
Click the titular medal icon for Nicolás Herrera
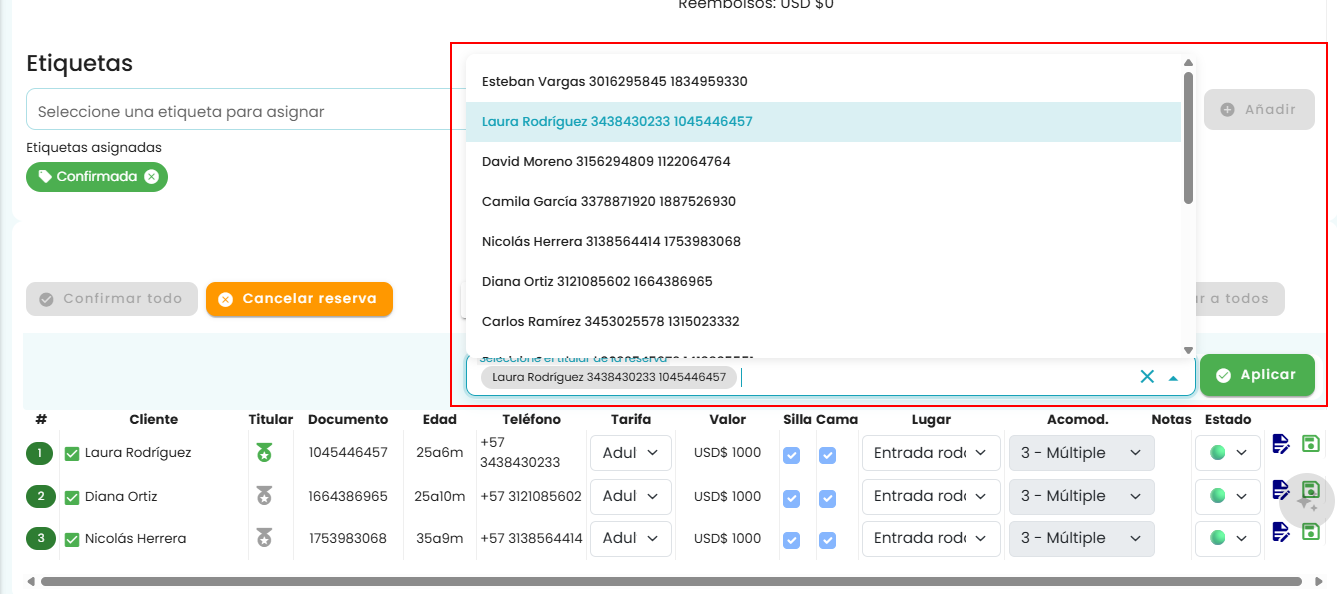point(264,539)
